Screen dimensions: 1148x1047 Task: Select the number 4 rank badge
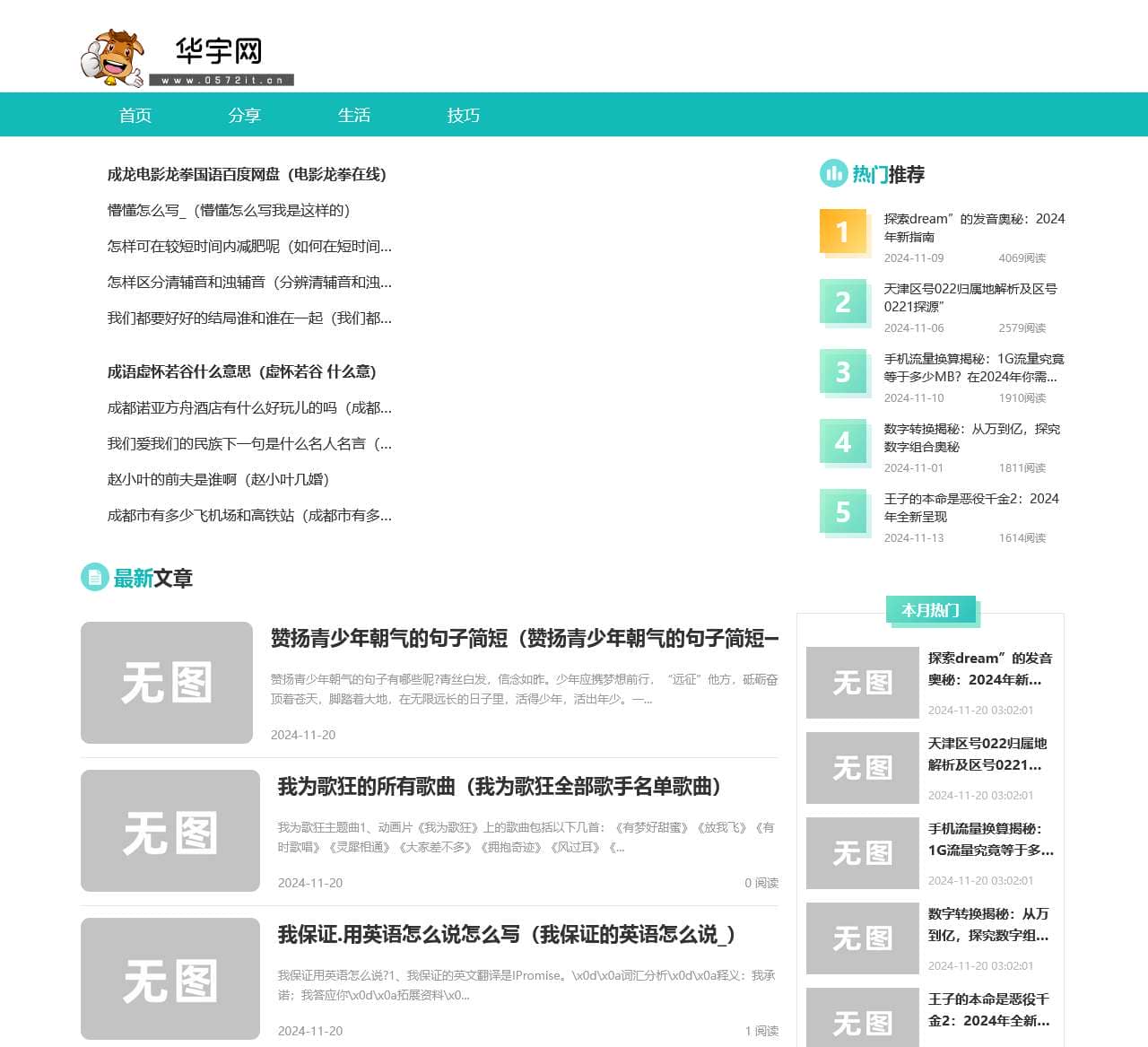(x=842, y=442)
